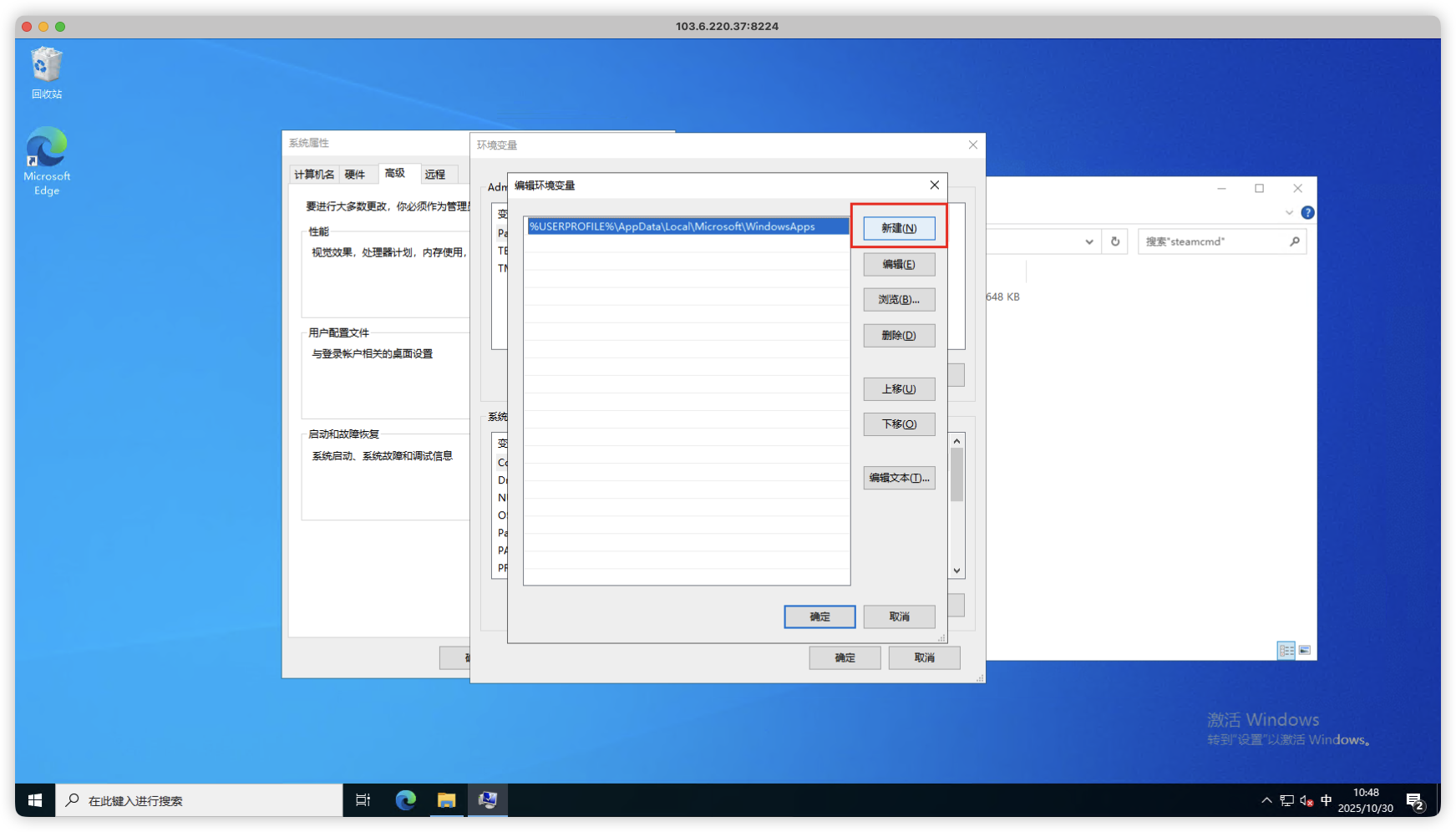Click the refresh icon in Explorer
The height and width of the screenshot is (832, 1456).
[1115, 241]
